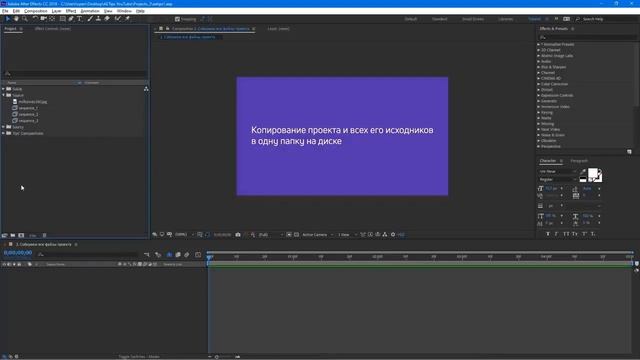Click Toggle Switches / Modes button
This screenshot has height=360, width=640.
tap(139, 357)
